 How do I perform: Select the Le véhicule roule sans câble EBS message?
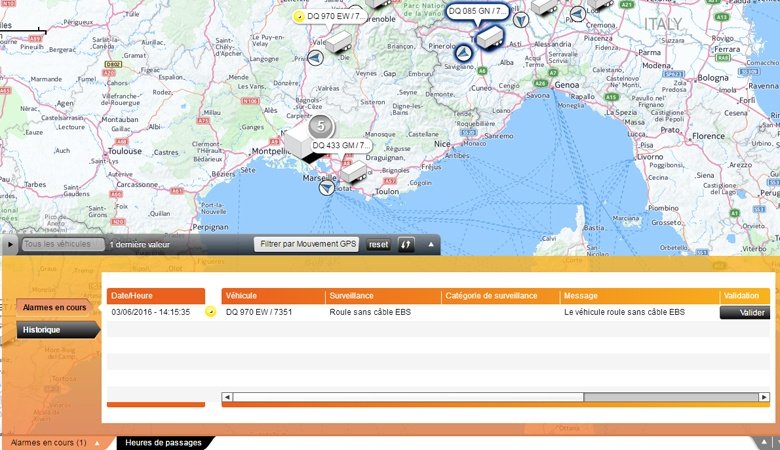[624, 312]
